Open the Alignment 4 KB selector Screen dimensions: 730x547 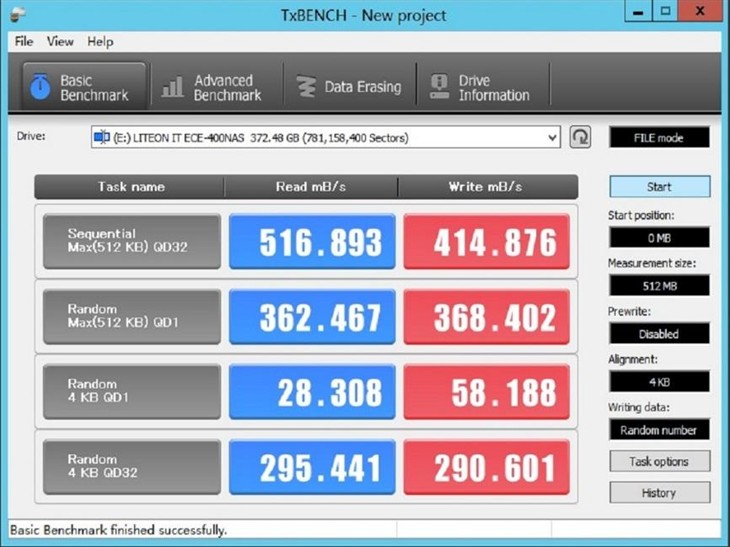click(659, 382)
